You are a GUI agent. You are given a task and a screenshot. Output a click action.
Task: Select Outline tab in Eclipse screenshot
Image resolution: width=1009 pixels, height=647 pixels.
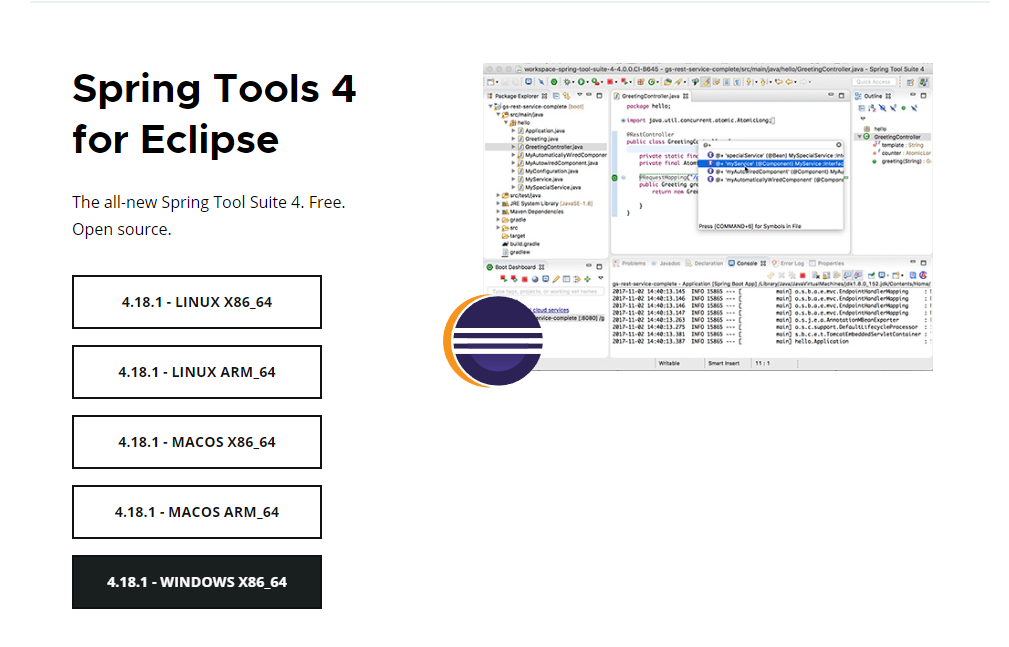tap(873, 96)
